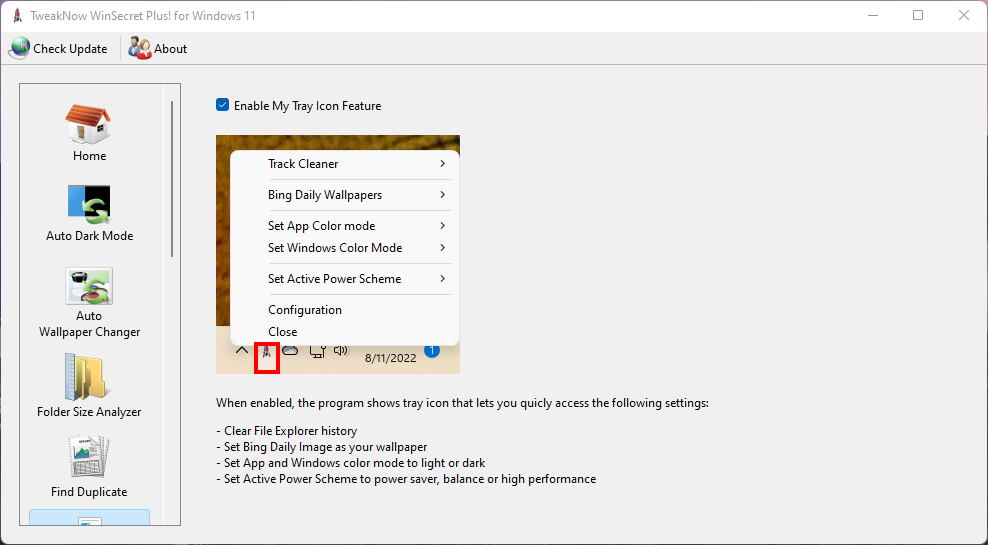Click 'Set App and Windows color mode' line
The image size is (988, 545).
pos(350,463)
